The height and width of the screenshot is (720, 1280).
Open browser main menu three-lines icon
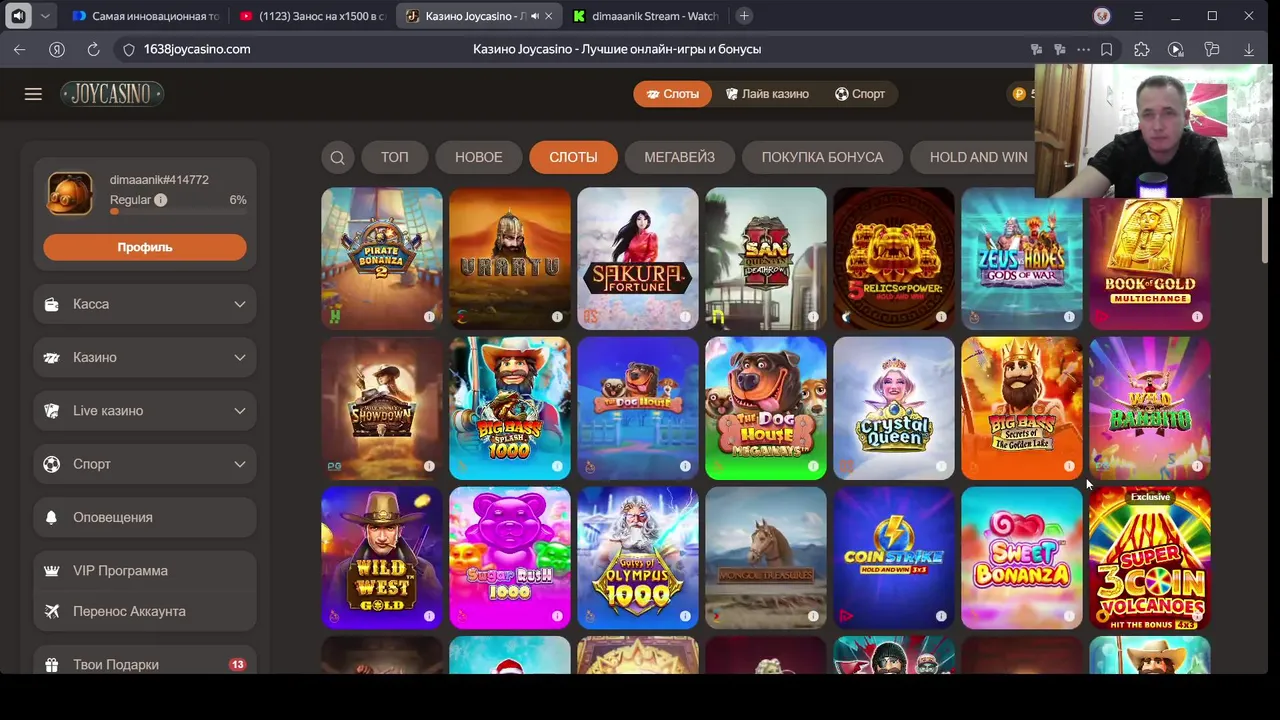click(1138, 16)
